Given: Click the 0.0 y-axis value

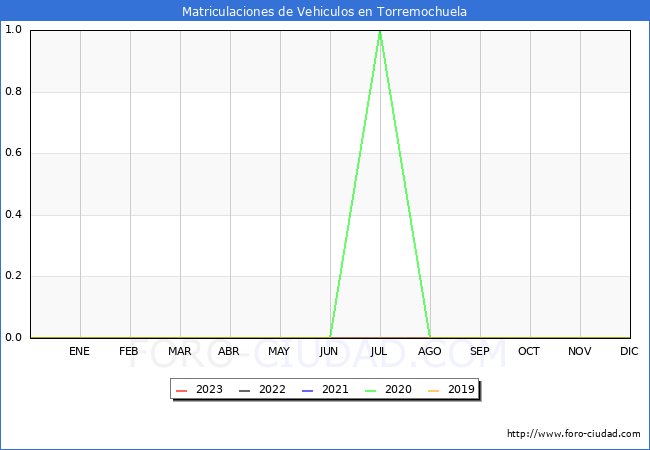Looking at the screenshot, I should tap(13, 338).
